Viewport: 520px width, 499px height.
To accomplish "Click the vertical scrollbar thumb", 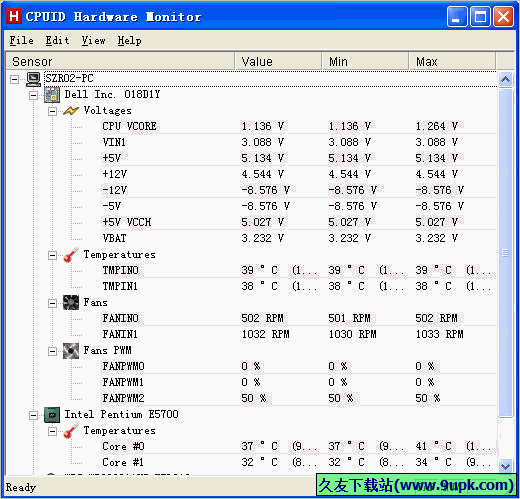I will pos(506,253).
